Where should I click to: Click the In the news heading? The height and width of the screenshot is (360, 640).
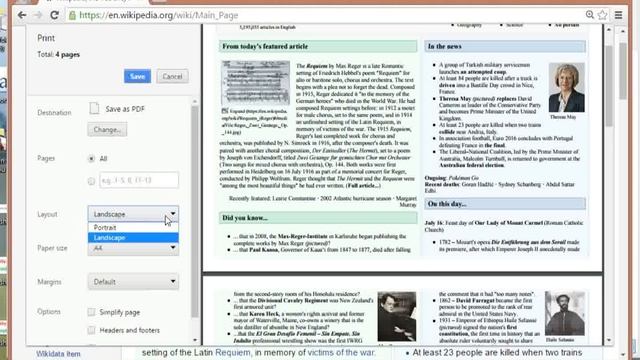(444, 47)
